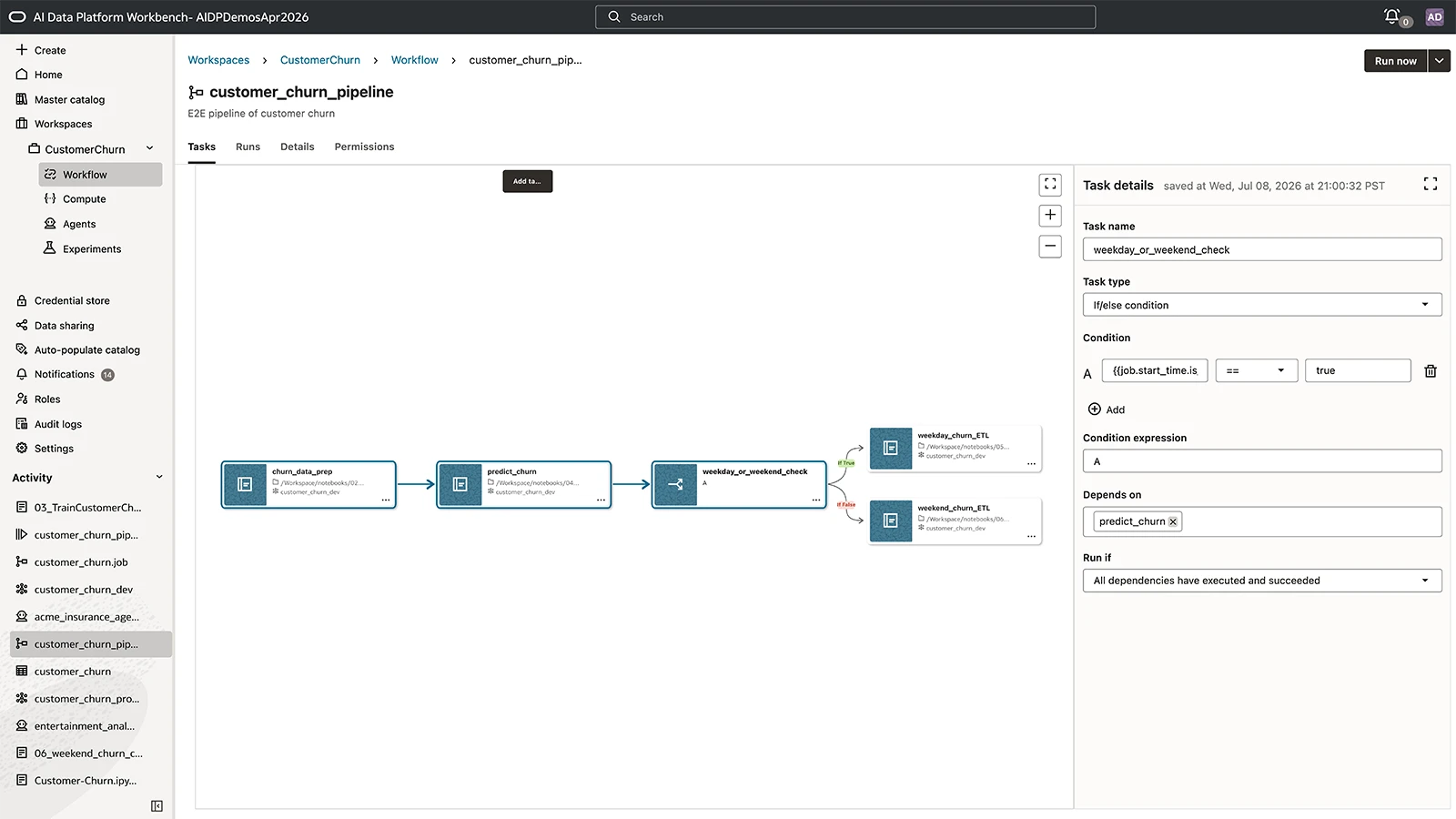The image size is (1456, 819).
Task: Open Settings gear in sidebar
Action: [22, 448]
